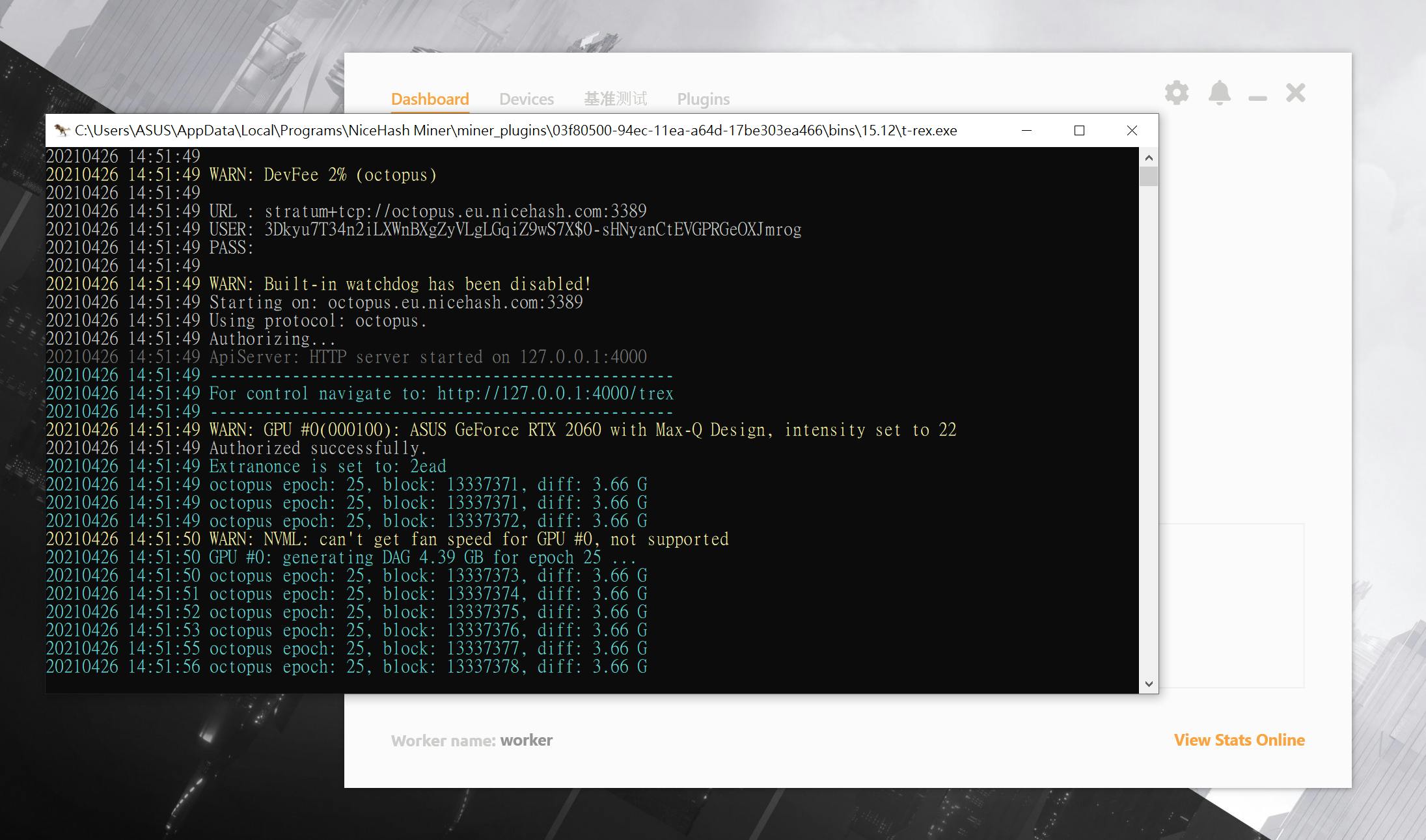Minimize the t-rex.exe console window

1026,130
